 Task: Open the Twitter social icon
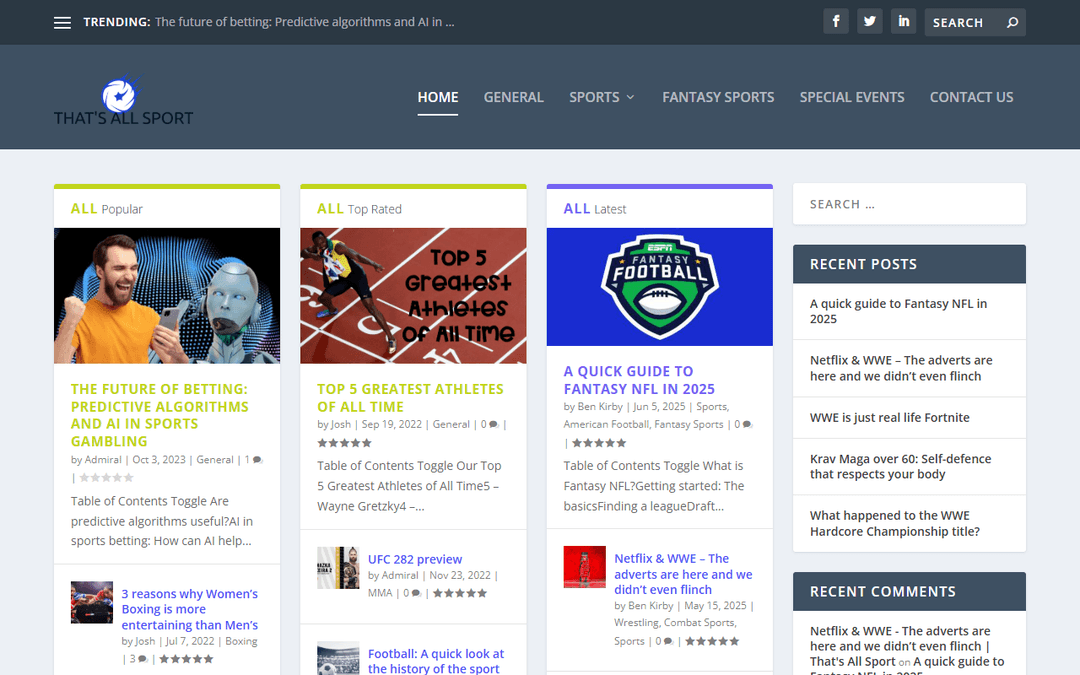pos(869,21)
